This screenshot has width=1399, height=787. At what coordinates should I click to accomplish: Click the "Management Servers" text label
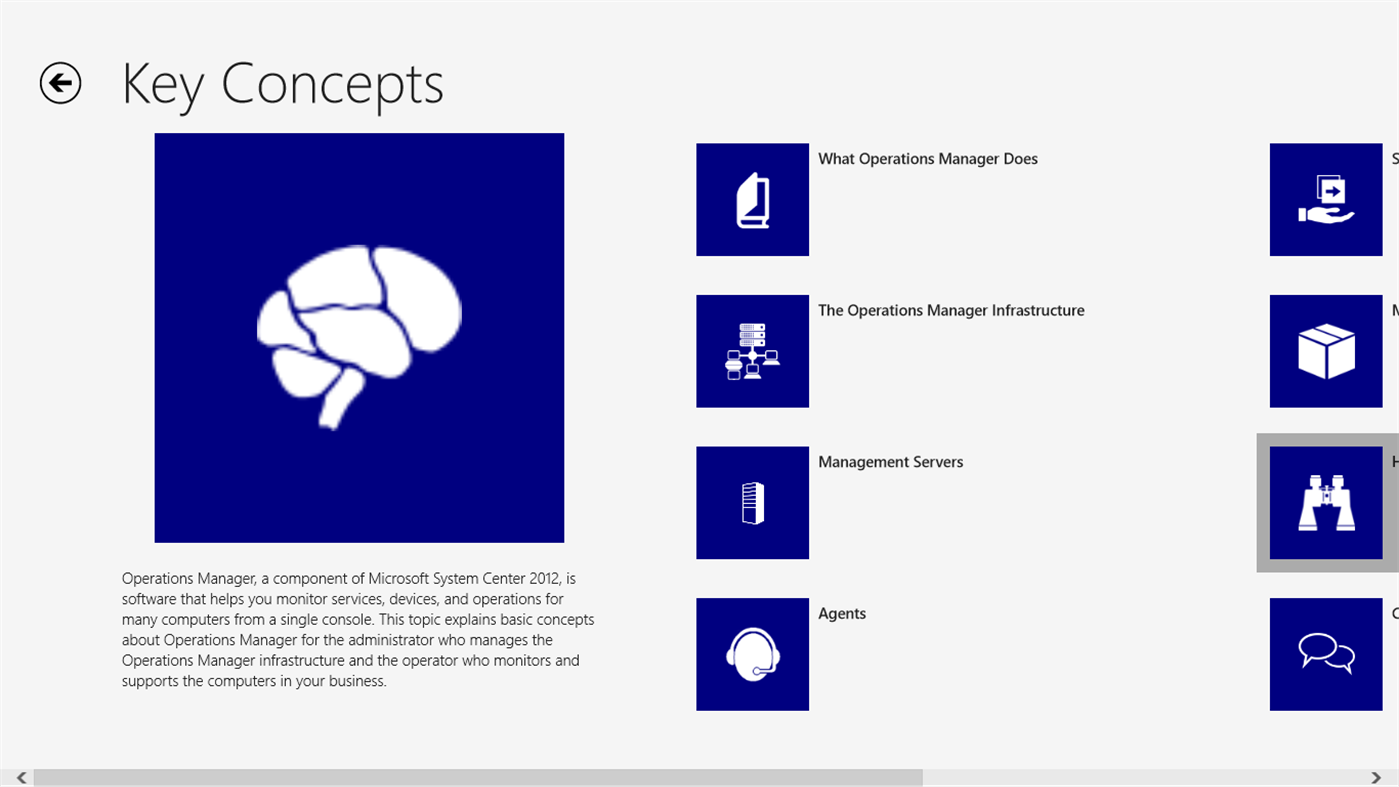click(x=890, y=461)
